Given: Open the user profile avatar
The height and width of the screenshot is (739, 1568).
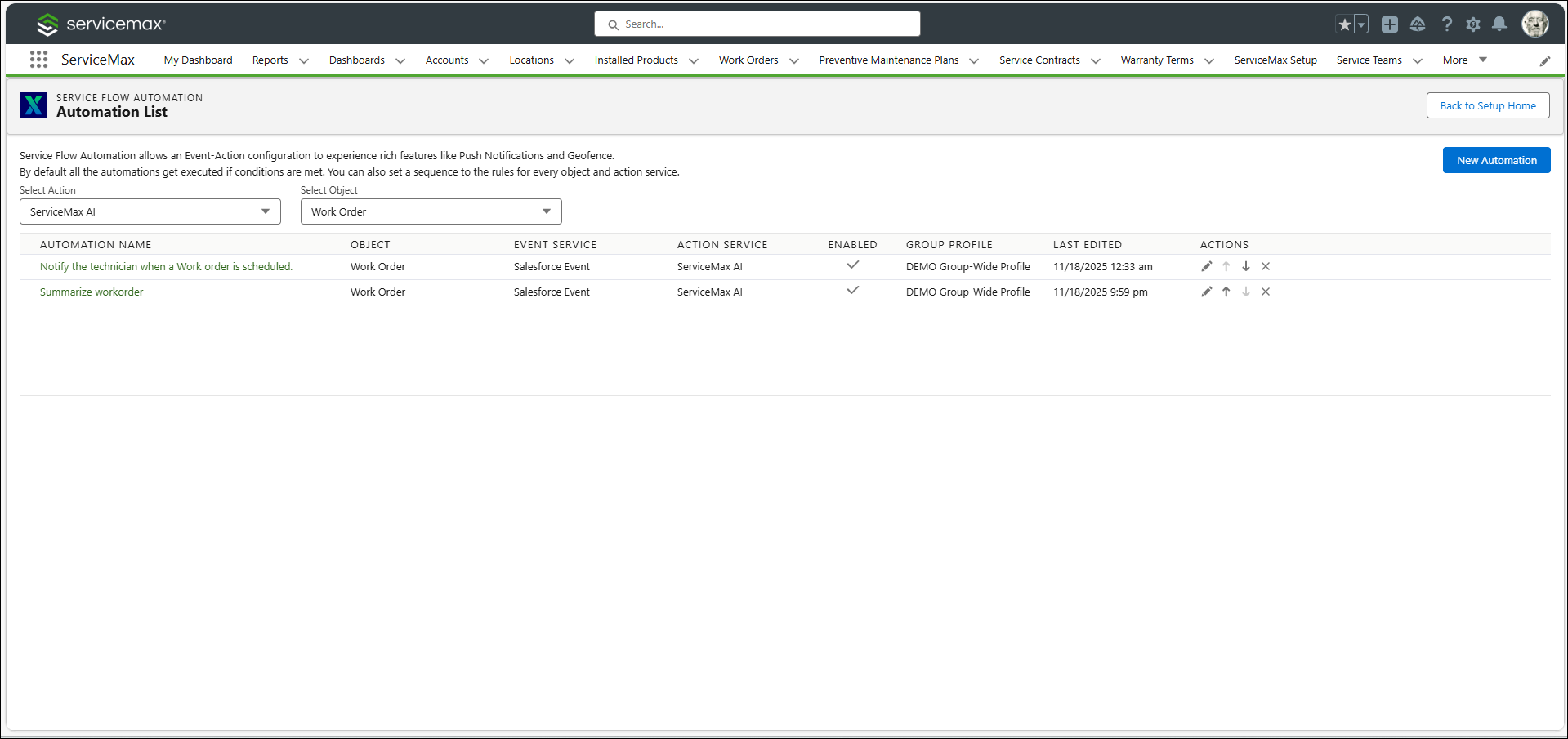Looking at the screenshot, I should (x=1535, y=24).
